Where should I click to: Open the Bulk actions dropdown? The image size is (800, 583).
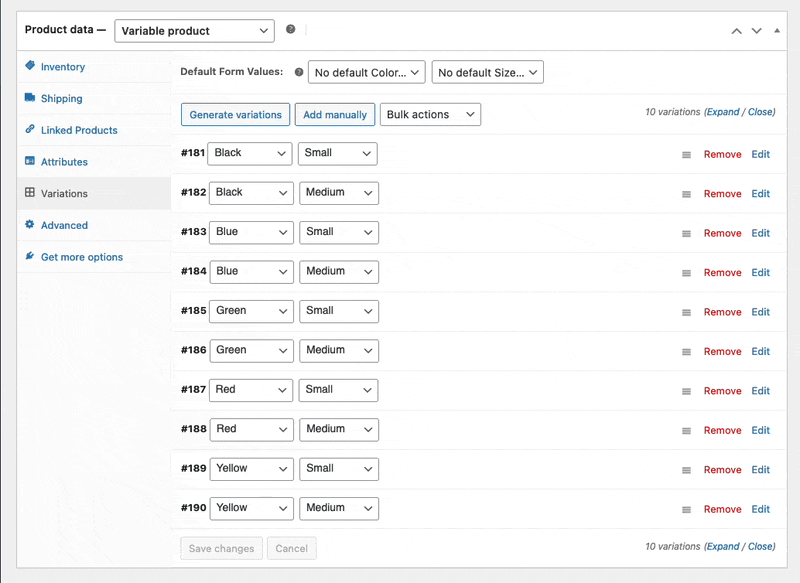[x=430, y=114]
